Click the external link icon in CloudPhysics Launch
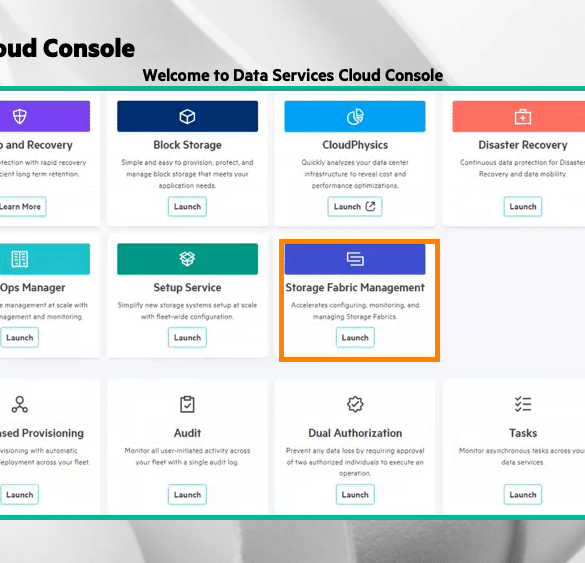Viewport: 585px width, 563px height. tap(370, 206)
